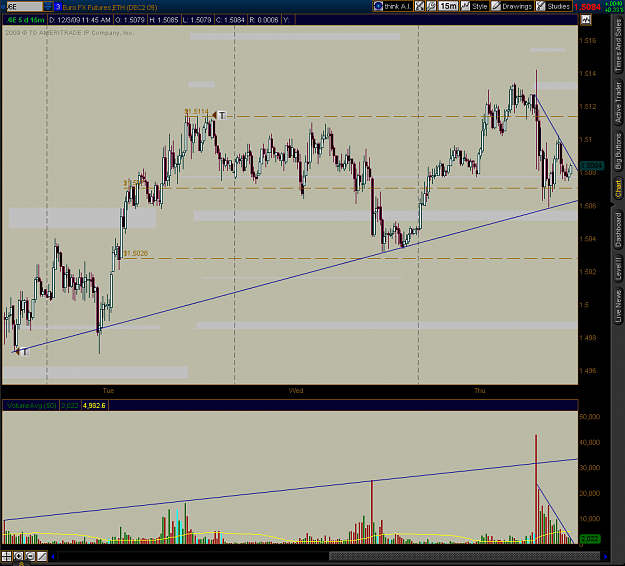625x566 pixels.
Task: Switch to the Big Buttons side tab
Action: pyautogui.click(x=618, y=151)
